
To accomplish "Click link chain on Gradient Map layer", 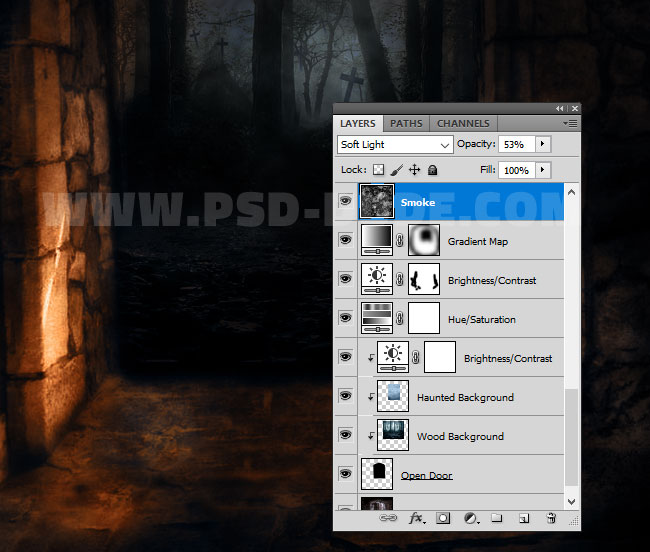I will [x=400, y=240].
